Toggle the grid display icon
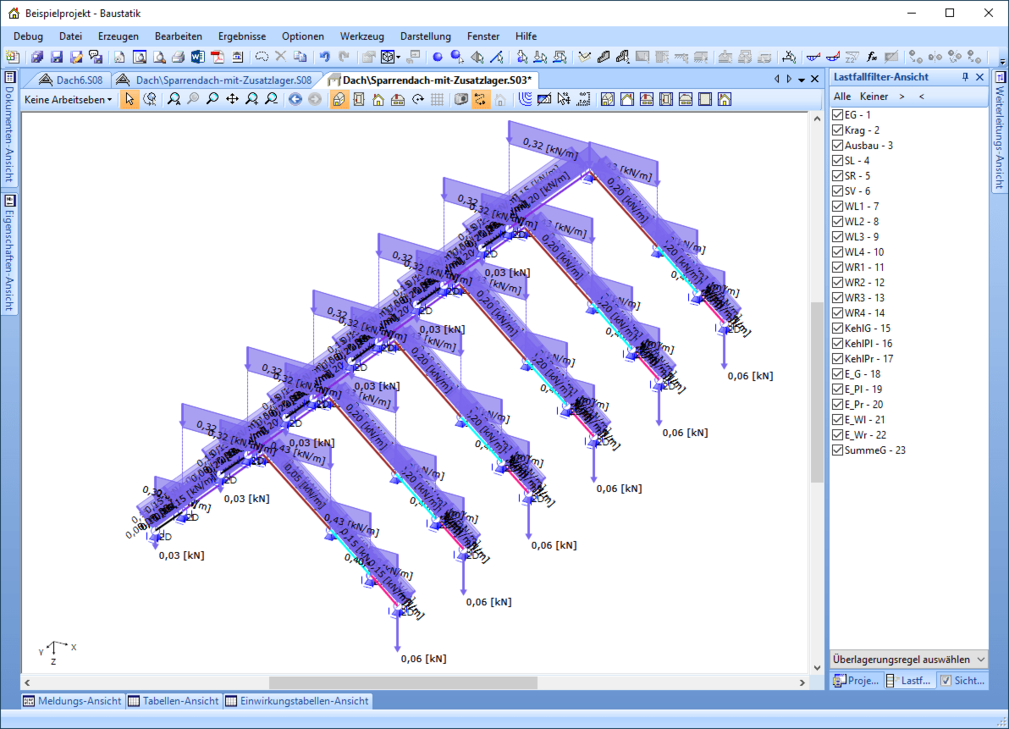Viewport: 1009px width, 729px height. click(x=437, y=99)
